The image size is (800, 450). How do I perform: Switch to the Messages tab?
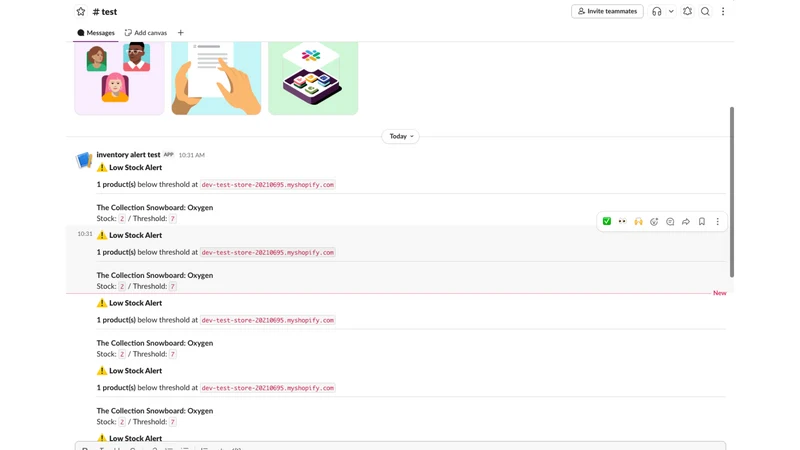(x=96, y=33)
